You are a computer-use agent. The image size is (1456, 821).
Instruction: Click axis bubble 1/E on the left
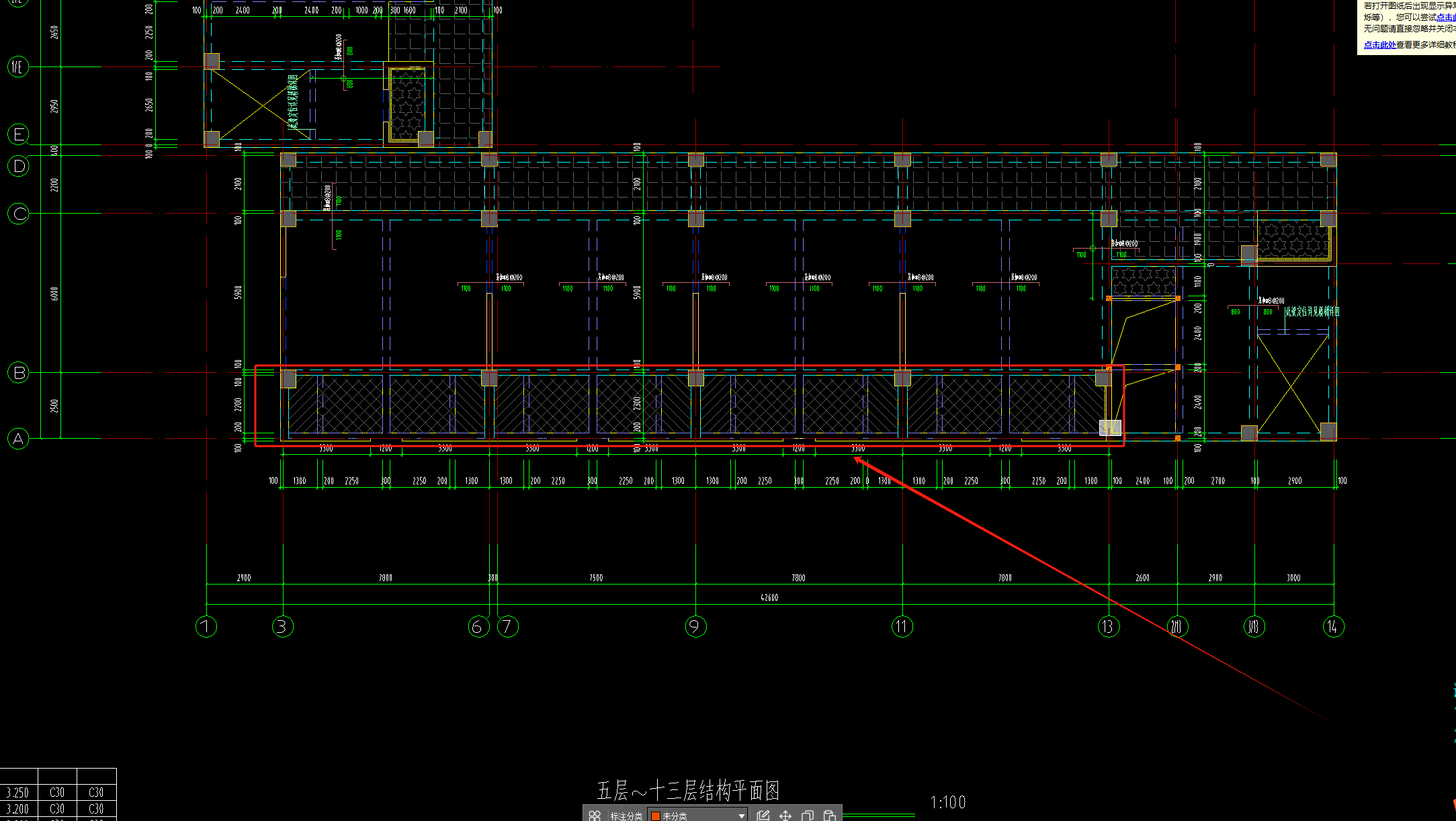pos(18,67)
